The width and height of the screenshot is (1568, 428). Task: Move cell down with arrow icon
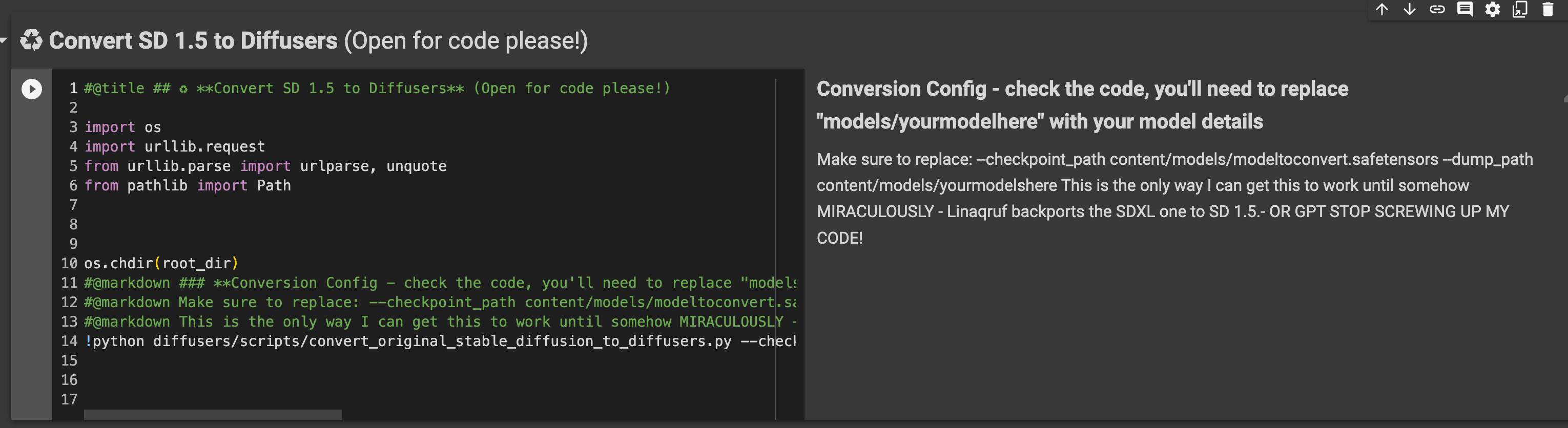(x=1409, y=9)
